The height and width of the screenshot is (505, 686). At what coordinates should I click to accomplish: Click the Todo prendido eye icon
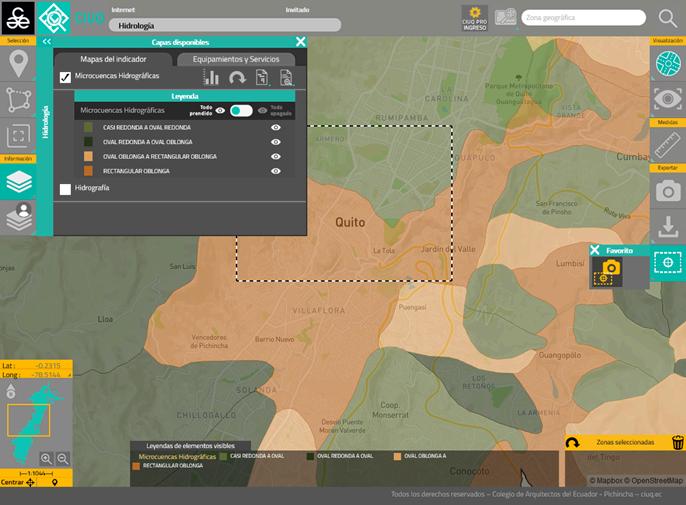[x=220, y=110]
